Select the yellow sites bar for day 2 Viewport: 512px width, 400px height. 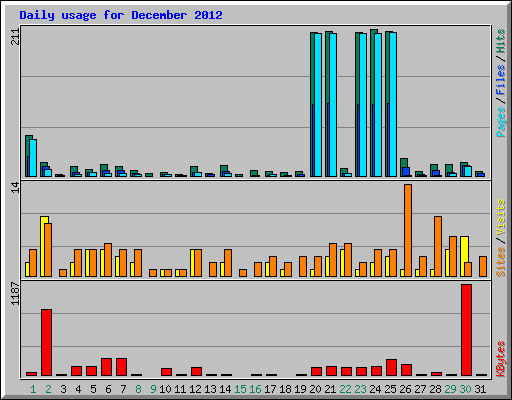[x=43, y=246]
